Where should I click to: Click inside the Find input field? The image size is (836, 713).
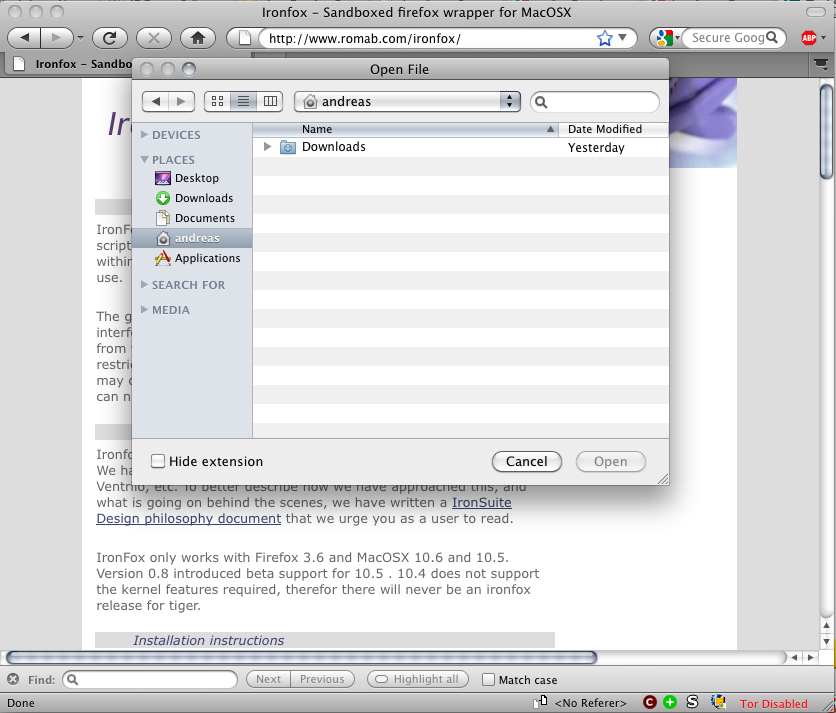[x=150, y=679]
